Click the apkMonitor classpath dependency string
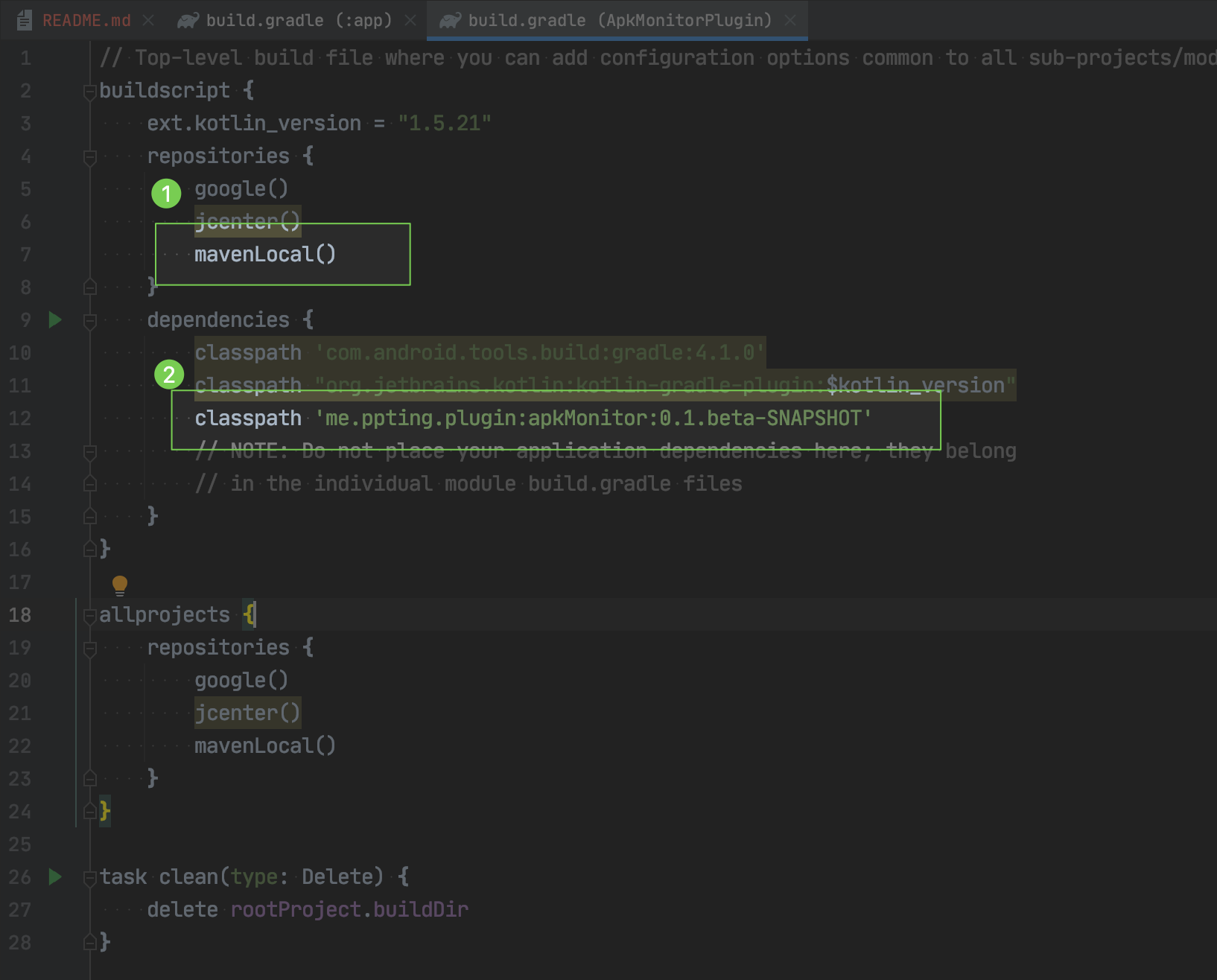This screenshot has width=1217, height=980. [594, 418]
